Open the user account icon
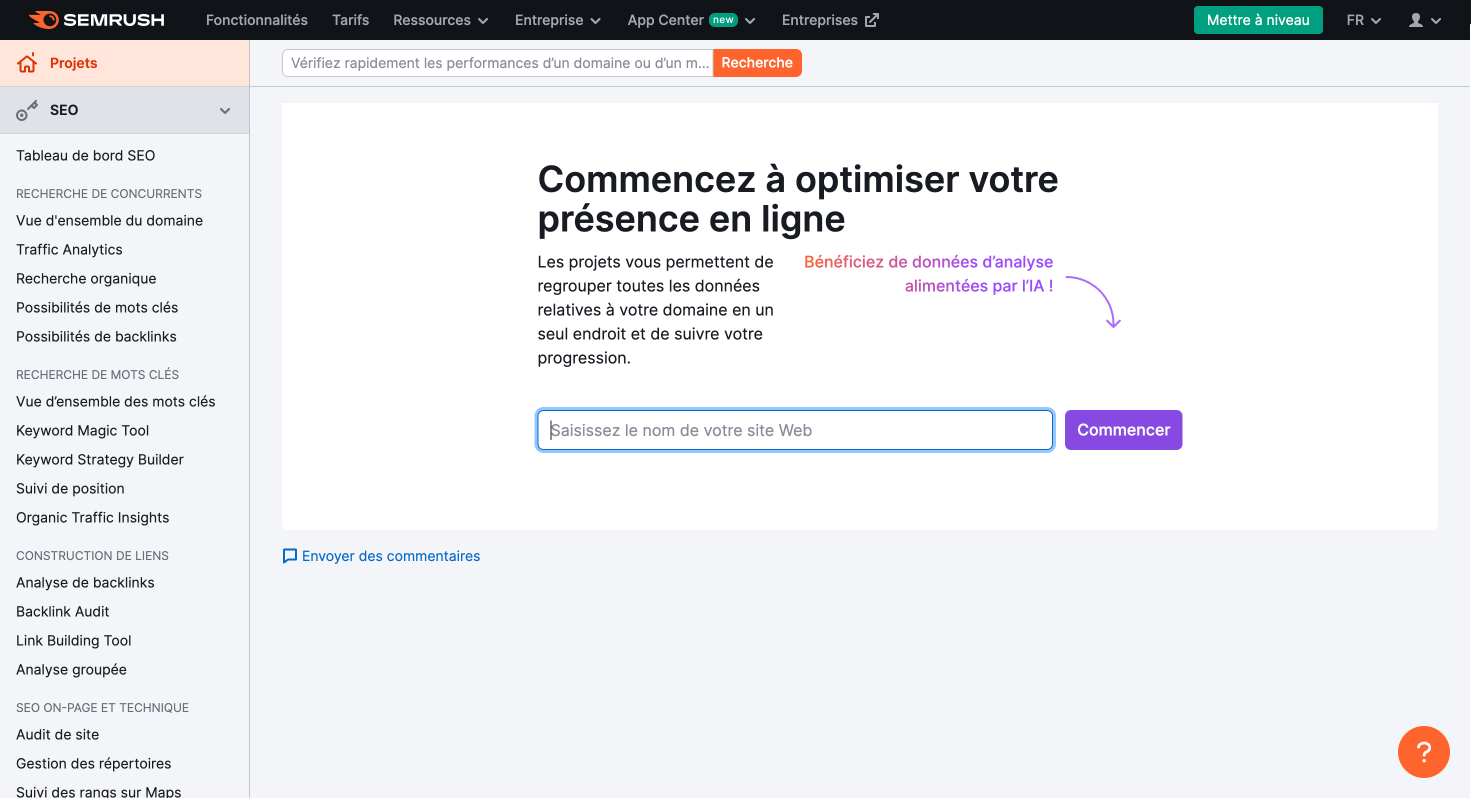 (1415, 20)
